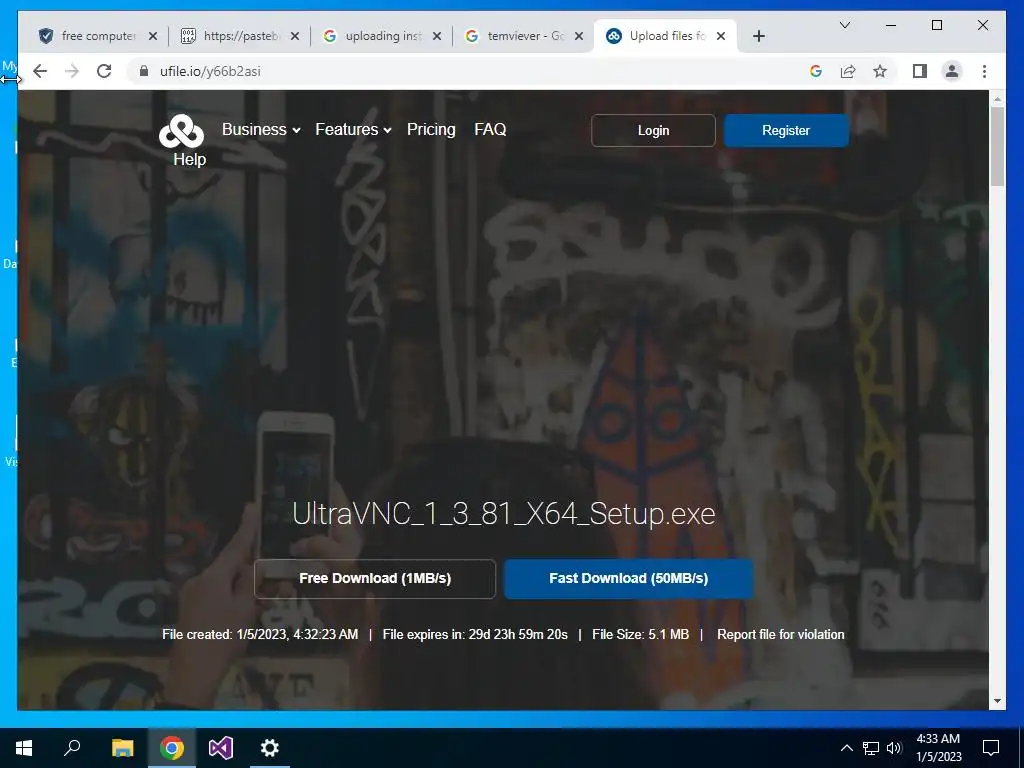
Task: Click the UltraVNC_1_3_81_X64_Setup.exe file name
Action: point(504,514)
